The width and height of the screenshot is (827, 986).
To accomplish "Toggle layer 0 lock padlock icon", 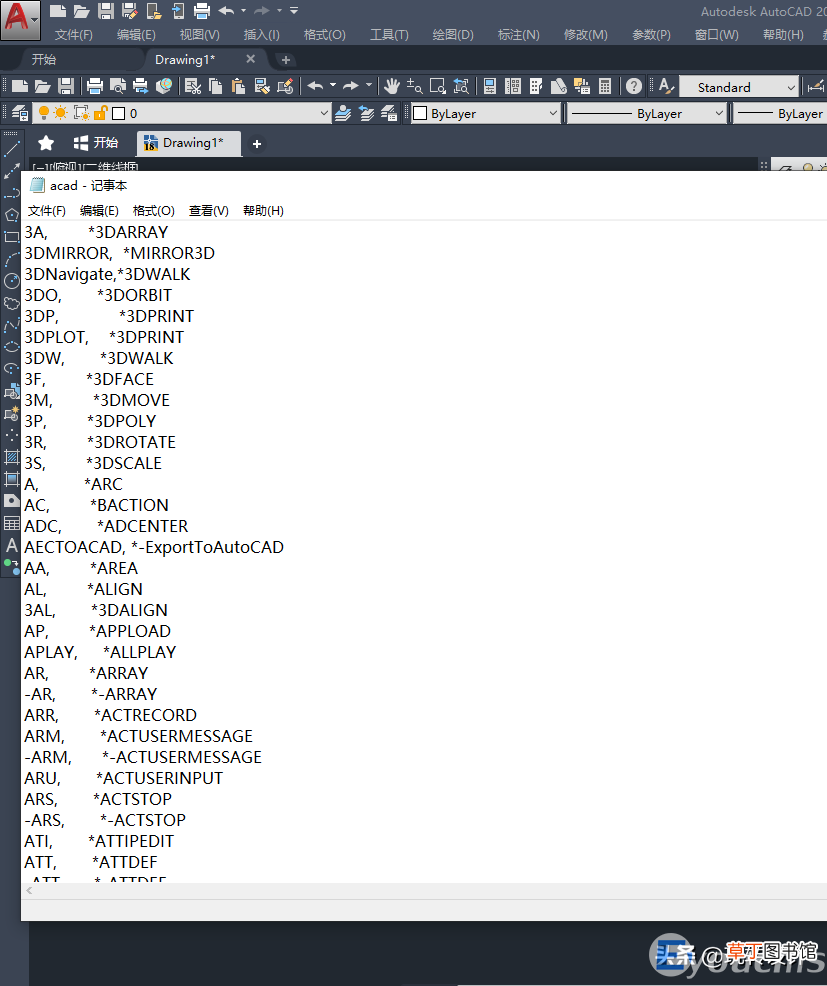I will 101,113.
